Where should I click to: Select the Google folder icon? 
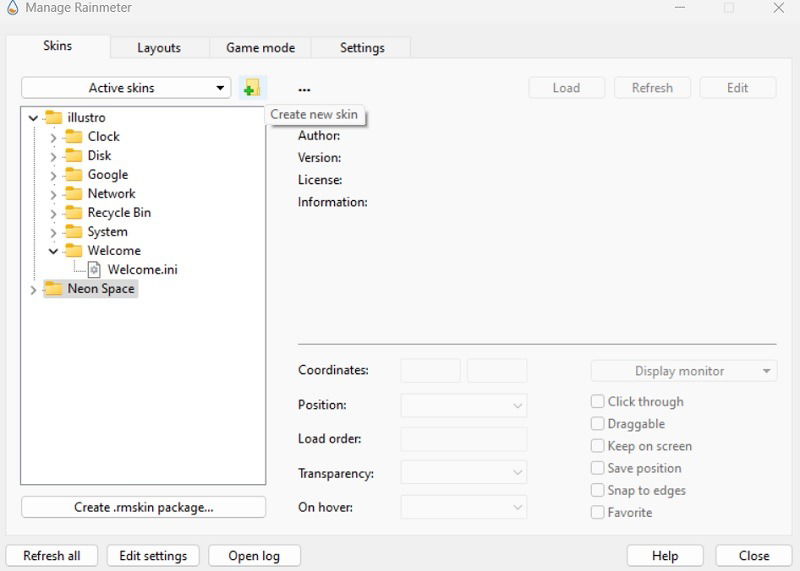pyautogui.click(x=74, y=175)
